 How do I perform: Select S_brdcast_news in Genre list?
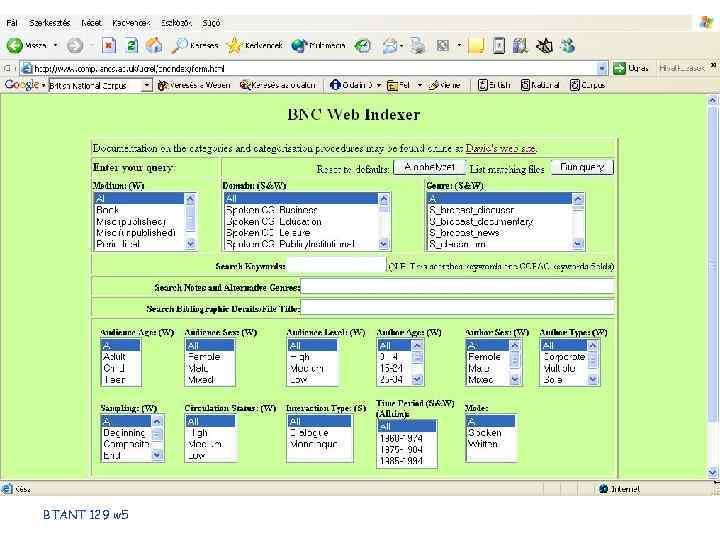(x=500, y=233)
